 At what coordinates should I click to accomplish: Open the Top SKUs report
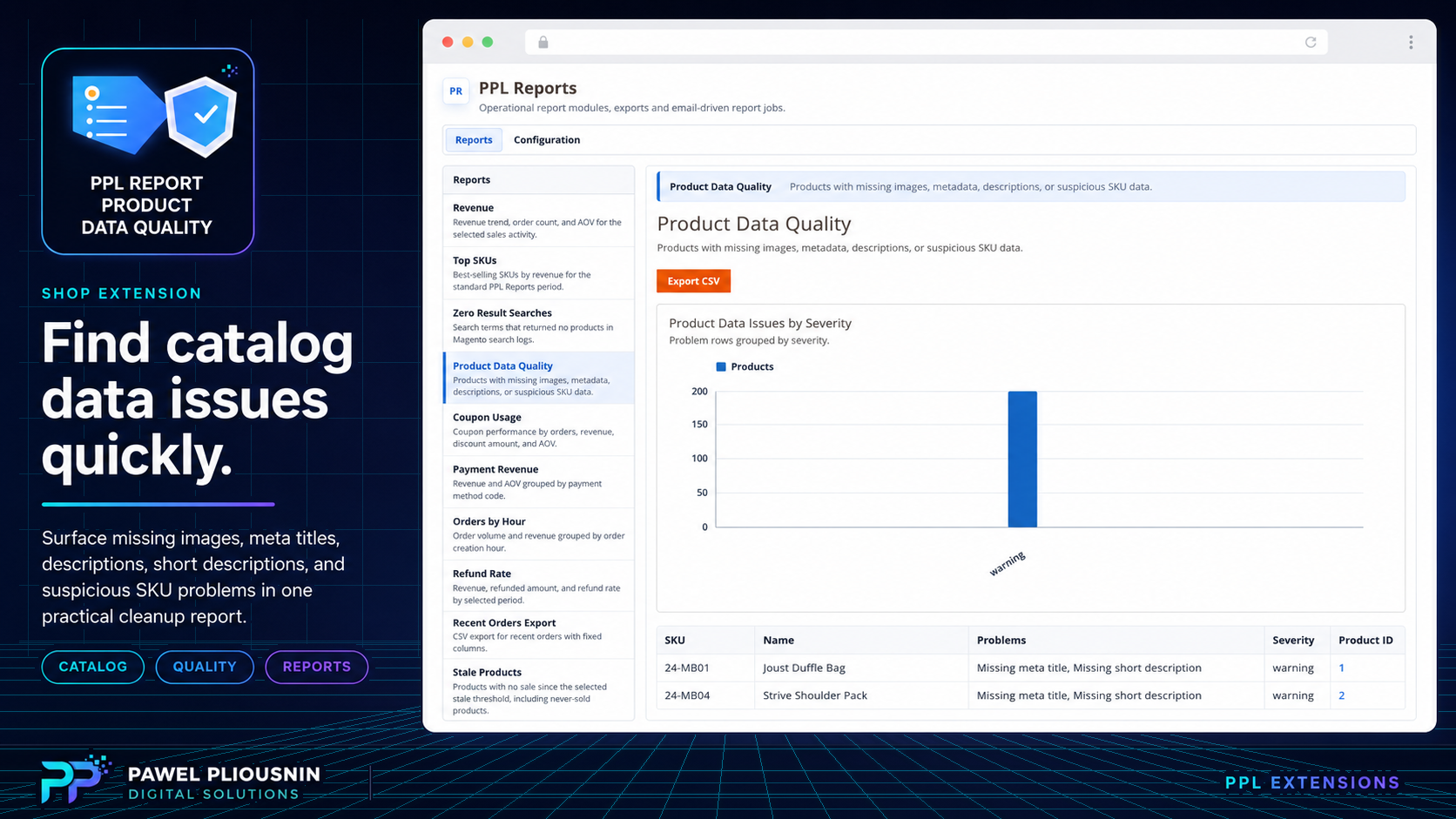(x=539, y=273)
